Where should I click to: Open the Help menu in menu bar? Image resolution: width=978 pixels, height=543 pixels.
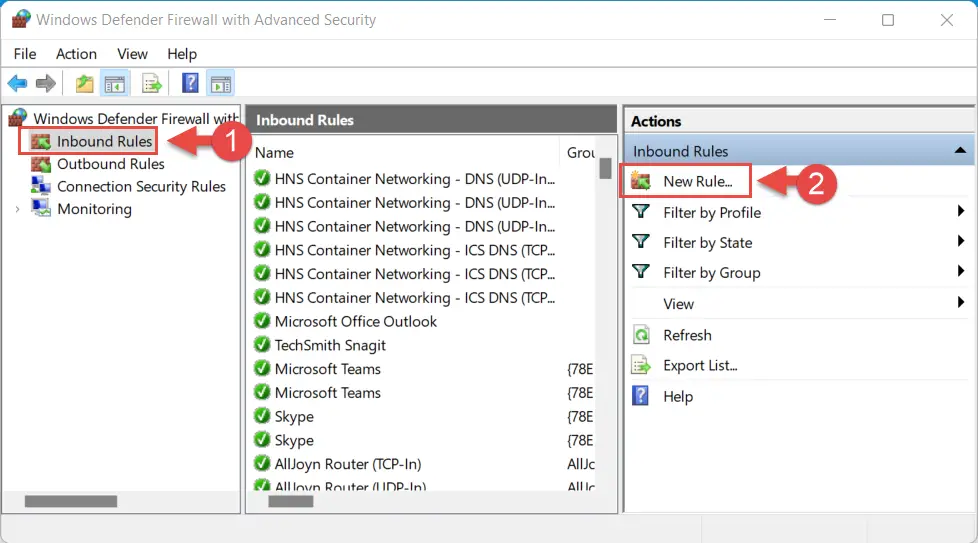182,54
